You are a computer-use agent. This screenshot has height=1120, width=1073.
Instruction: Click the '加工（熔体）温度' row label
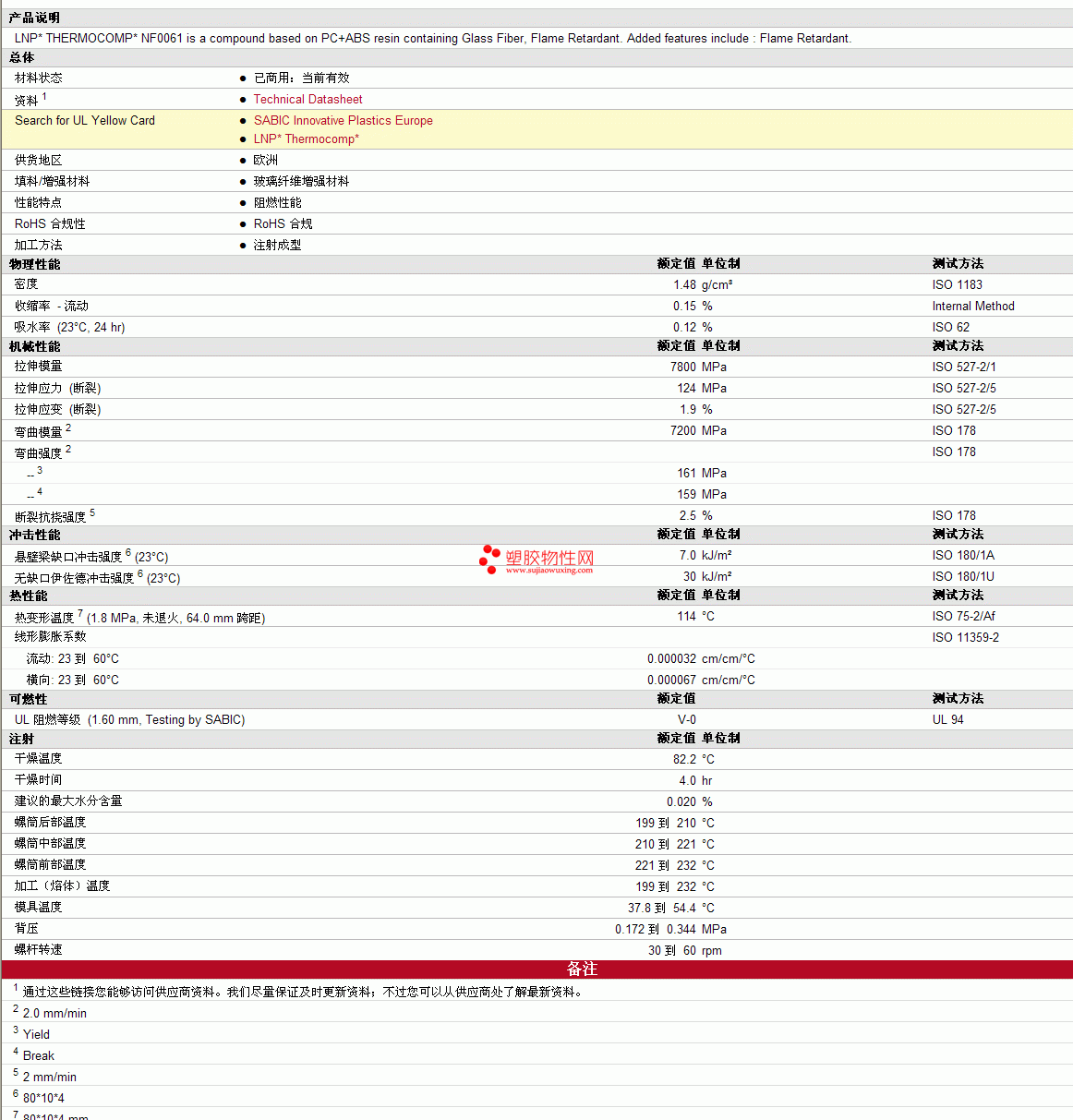[62, 886]
